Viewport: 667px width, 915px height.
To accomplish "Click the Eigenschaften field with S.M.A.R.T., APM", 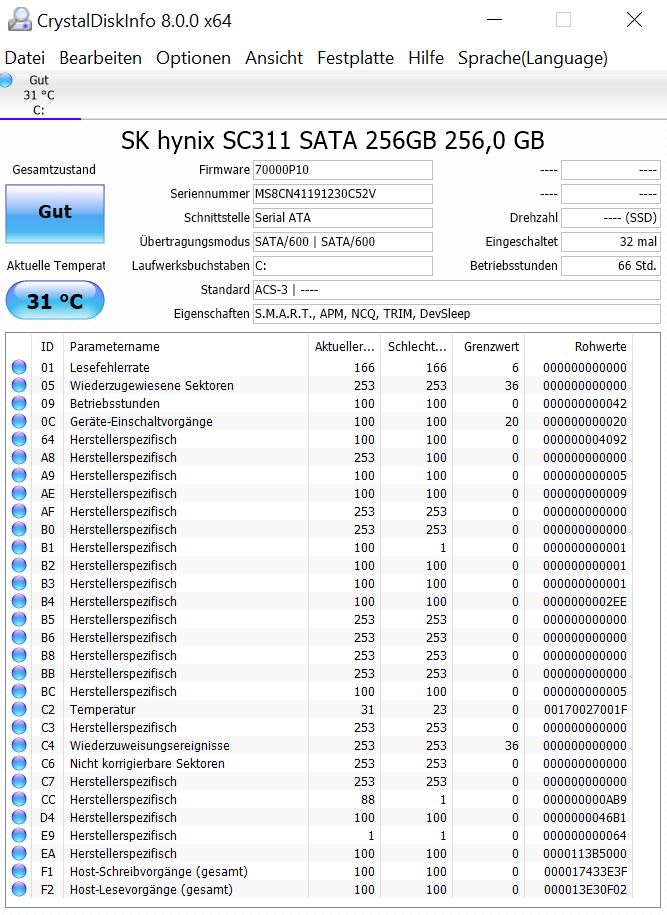I will coord(456,313).
